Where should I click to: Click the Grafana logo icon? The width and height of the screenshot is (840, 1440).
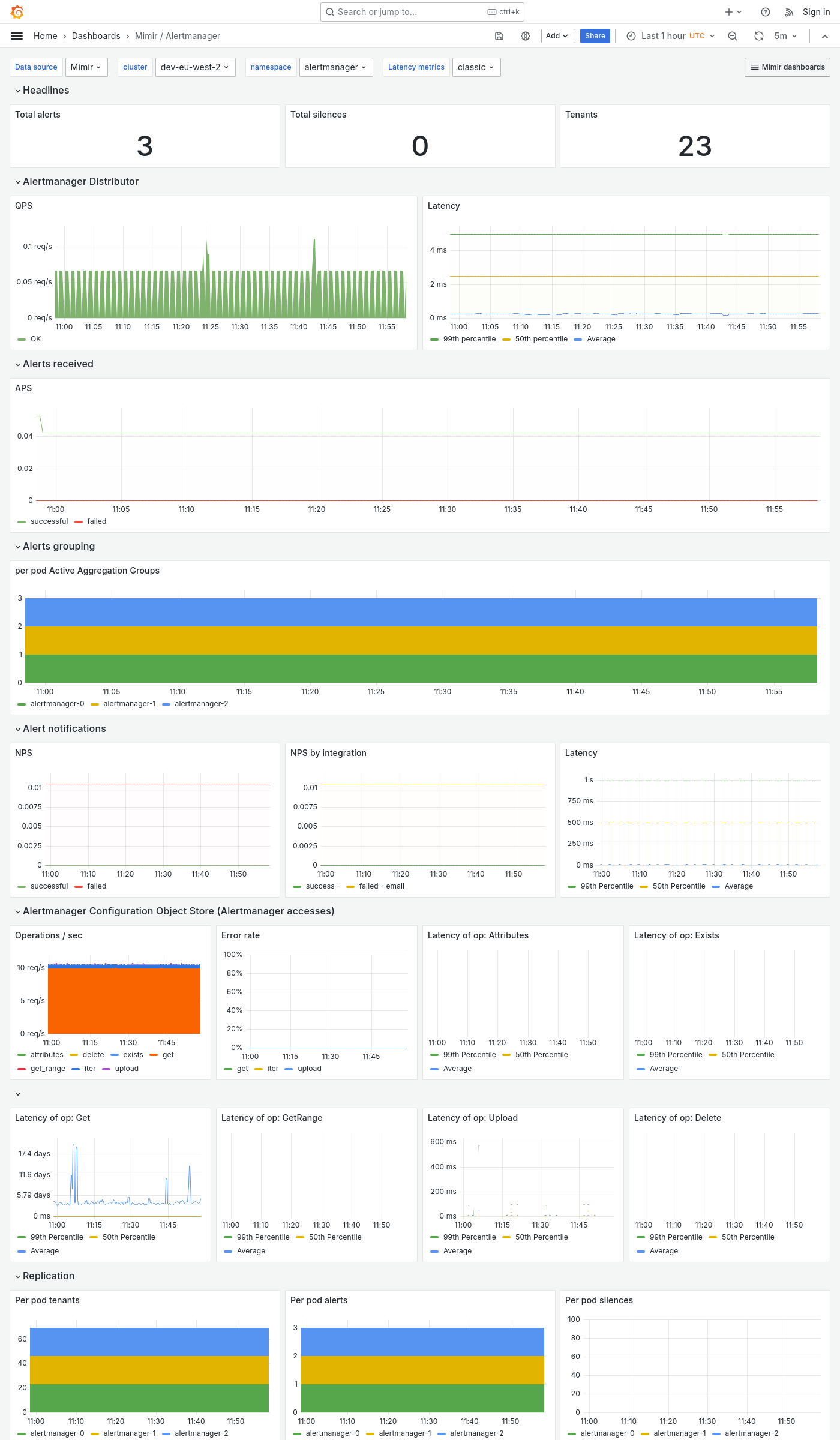tap(17, 12)
